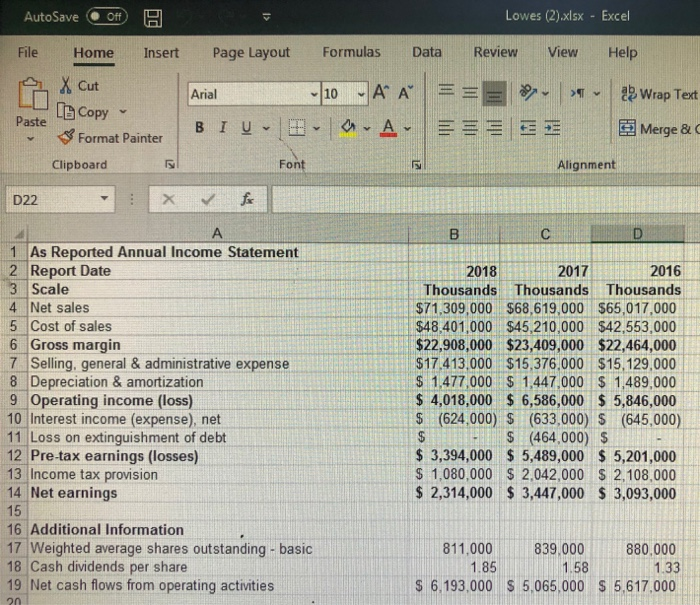Switch to the Review tab
The height and width of the screenshot is (605, 700).
(496, 52)
